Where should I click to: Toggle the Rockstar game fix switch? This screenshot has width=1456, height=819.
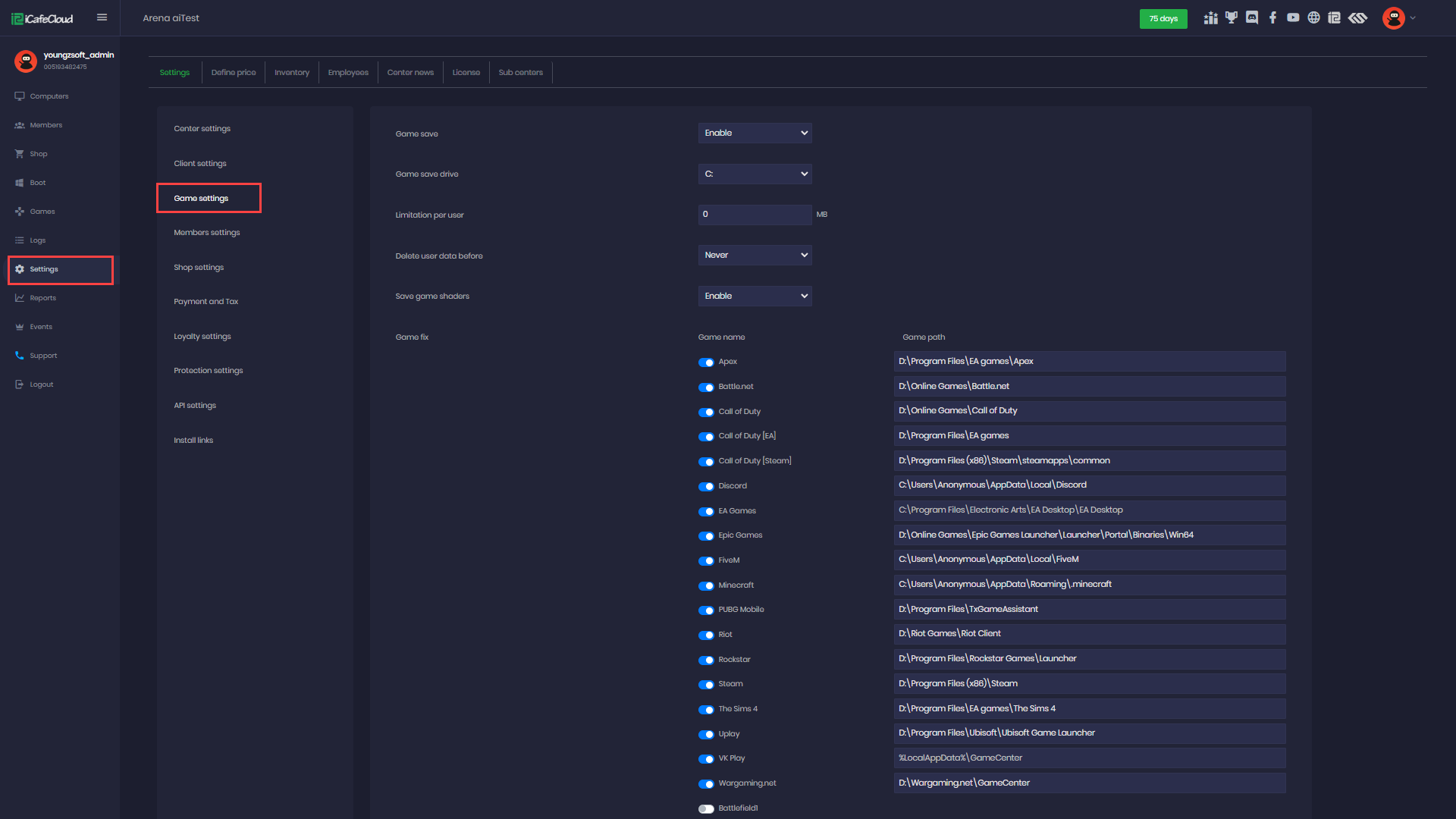[x=706, y=661]
